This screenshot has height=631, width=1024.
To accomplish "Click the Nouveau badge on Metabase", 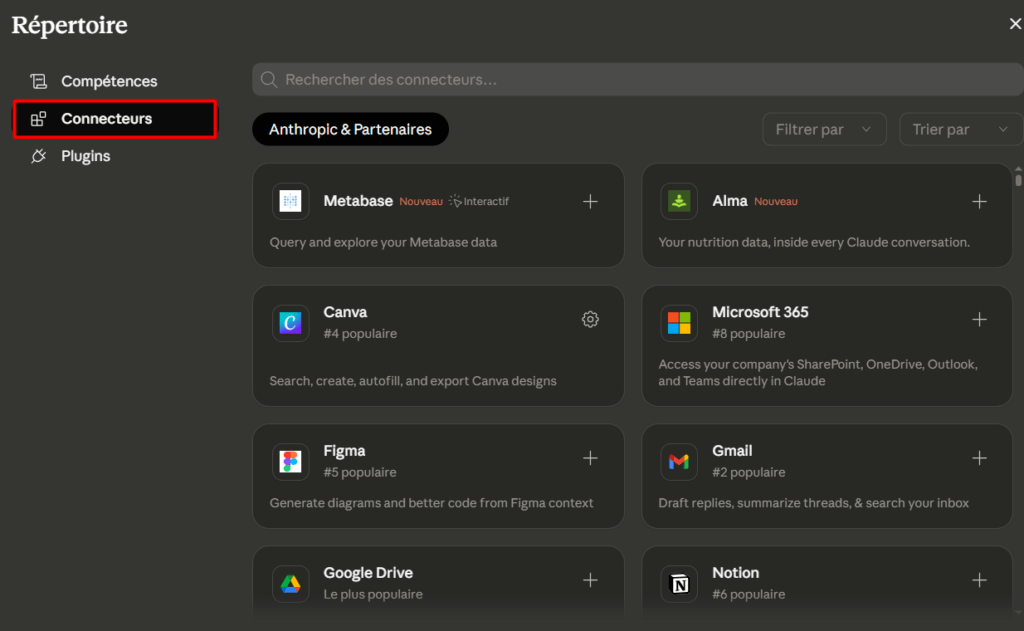I will (x=421, y=201).
